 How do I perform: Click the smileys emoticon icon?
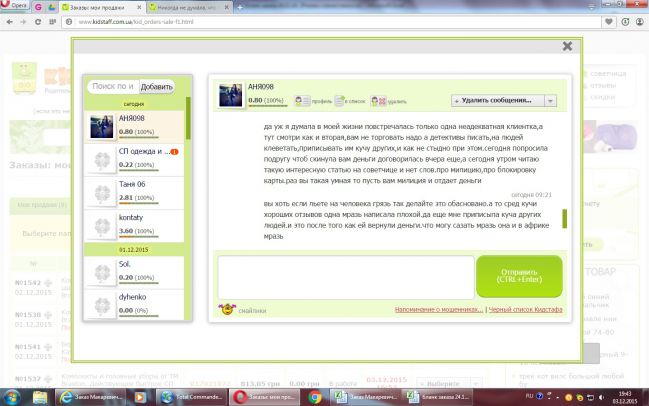click(226, 310)
